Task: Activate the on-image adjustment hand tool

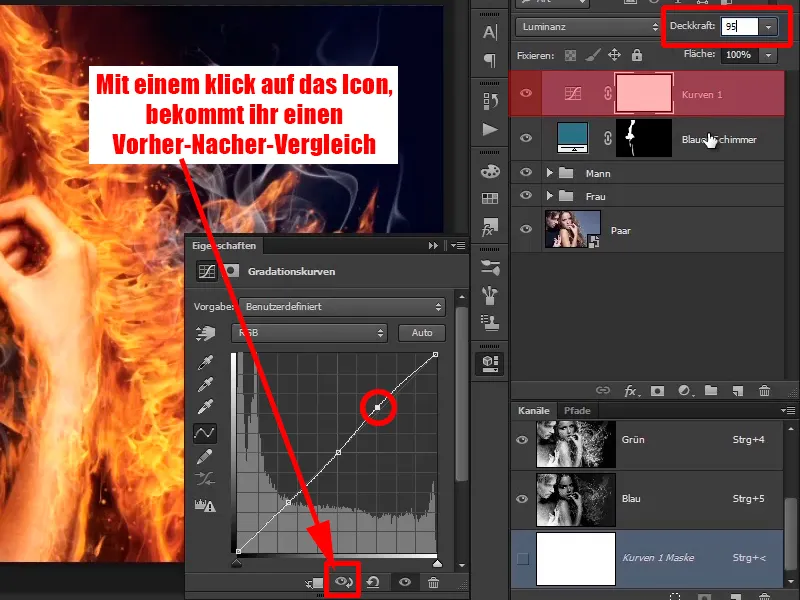Action: [205, 333]
